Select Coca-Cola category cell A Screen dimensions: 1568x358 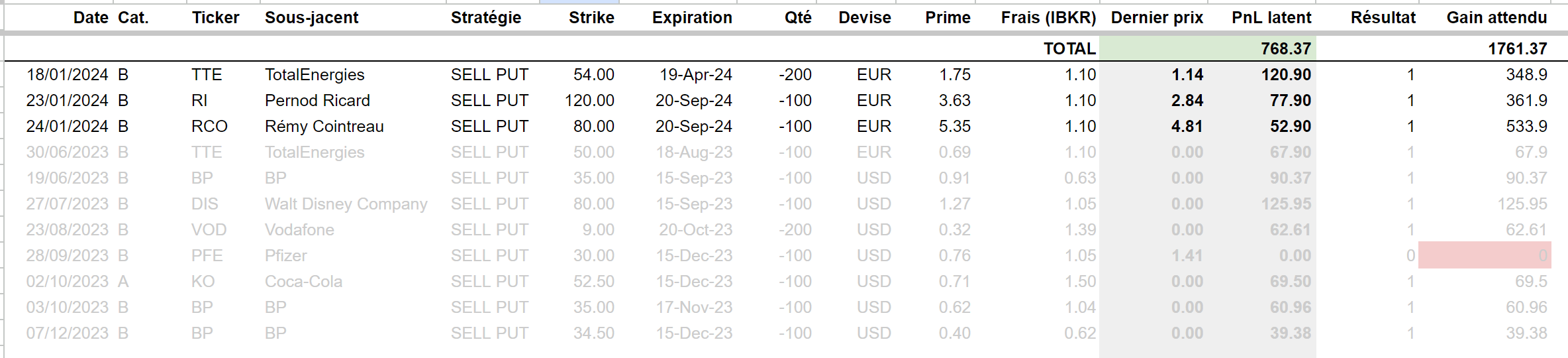click(123, 282)
